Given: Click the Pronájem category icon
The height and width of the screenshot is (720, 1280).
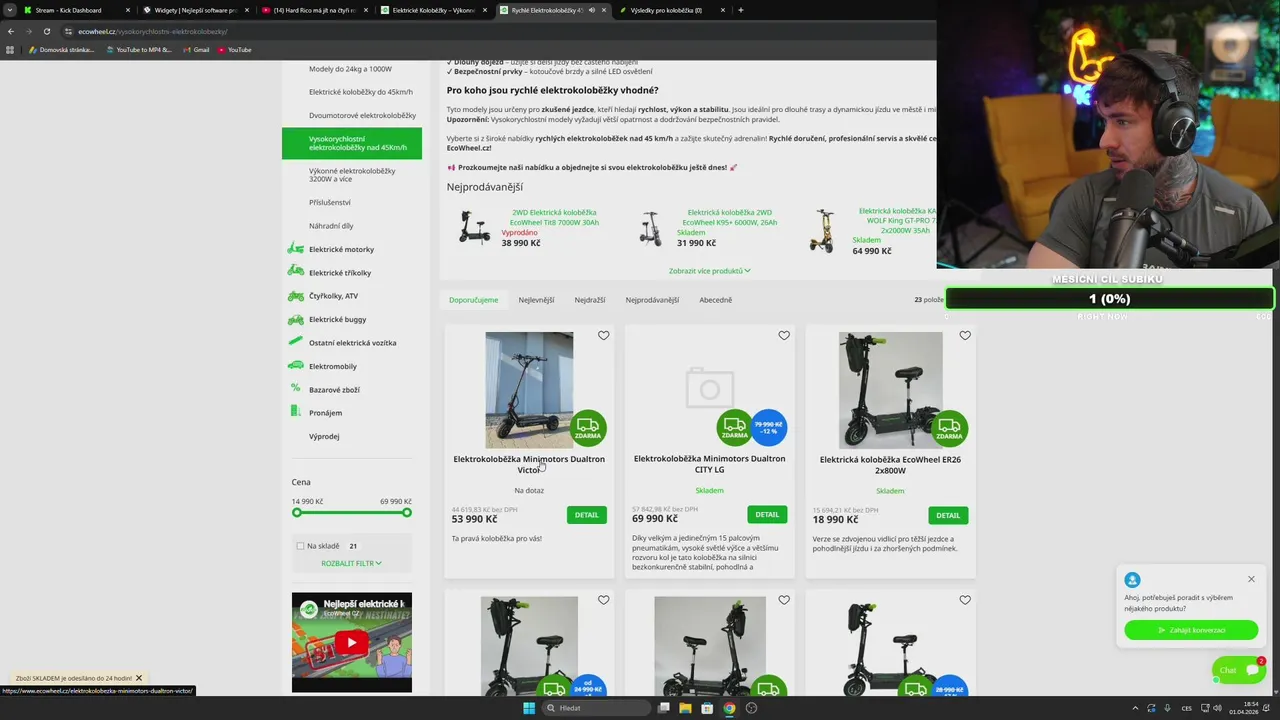Looking at the screenshot, I should coord(296,412).
